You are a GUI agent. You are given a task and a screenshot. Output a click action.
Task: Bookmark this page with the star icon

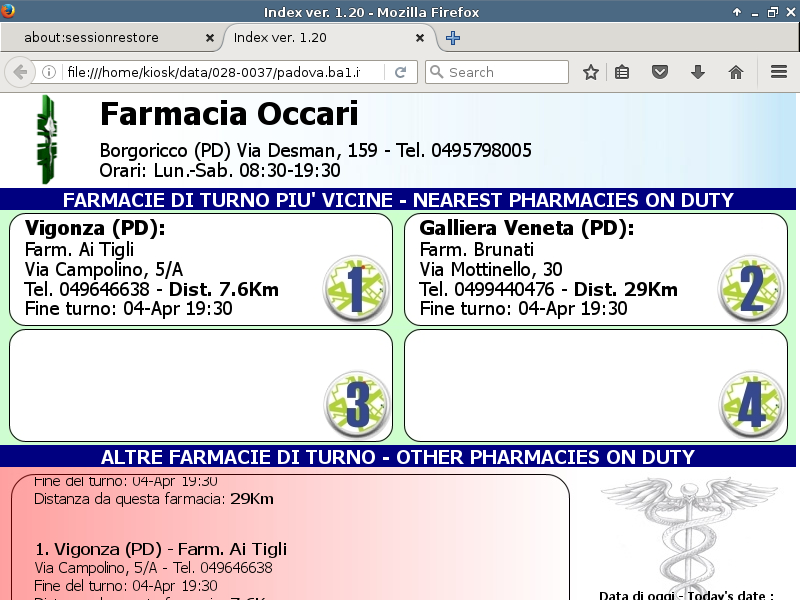point(591,72)
